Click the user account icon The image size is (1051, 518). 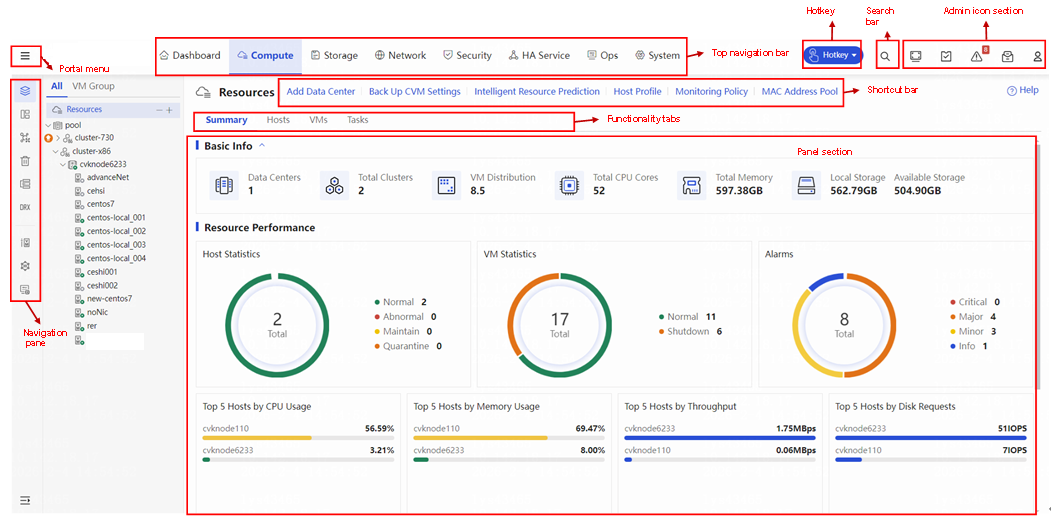click(x=1038, y=56)
